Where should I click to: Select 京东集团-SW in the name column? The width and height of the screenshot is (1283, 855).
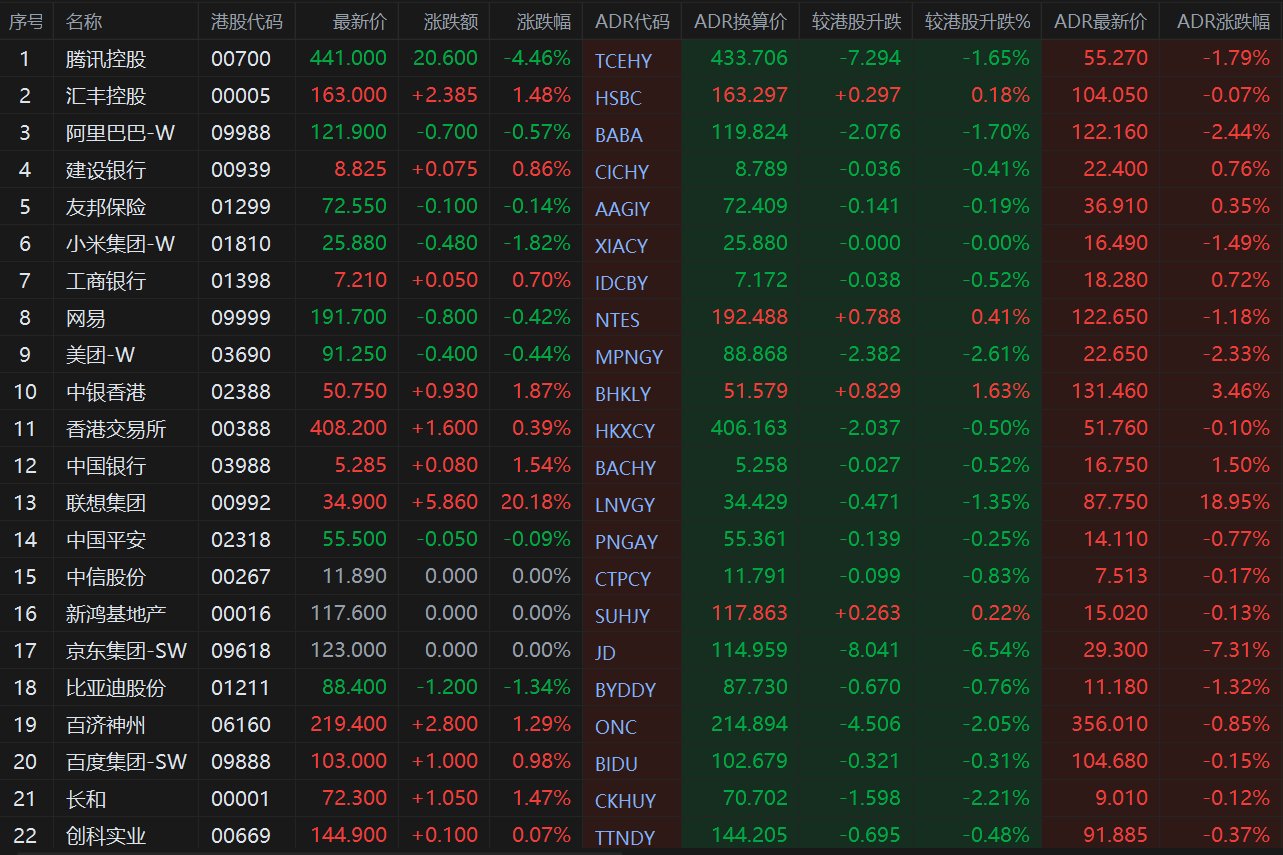pos(126,651)
